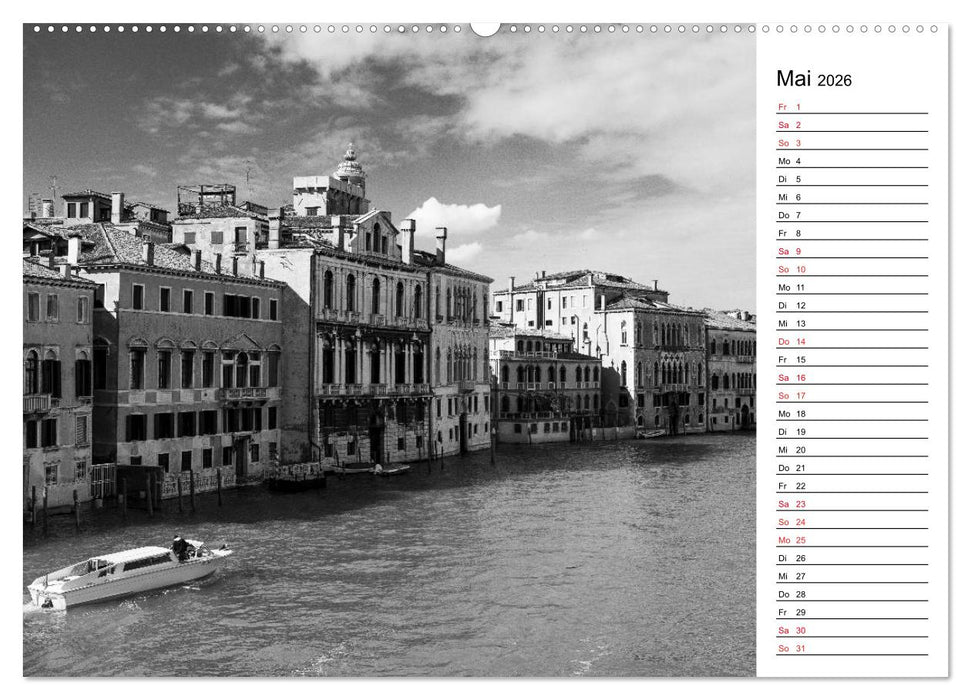Viewport: 971px width, 700px height.
Task: Select the Sa 2 date row
Action: click(788, 125)
